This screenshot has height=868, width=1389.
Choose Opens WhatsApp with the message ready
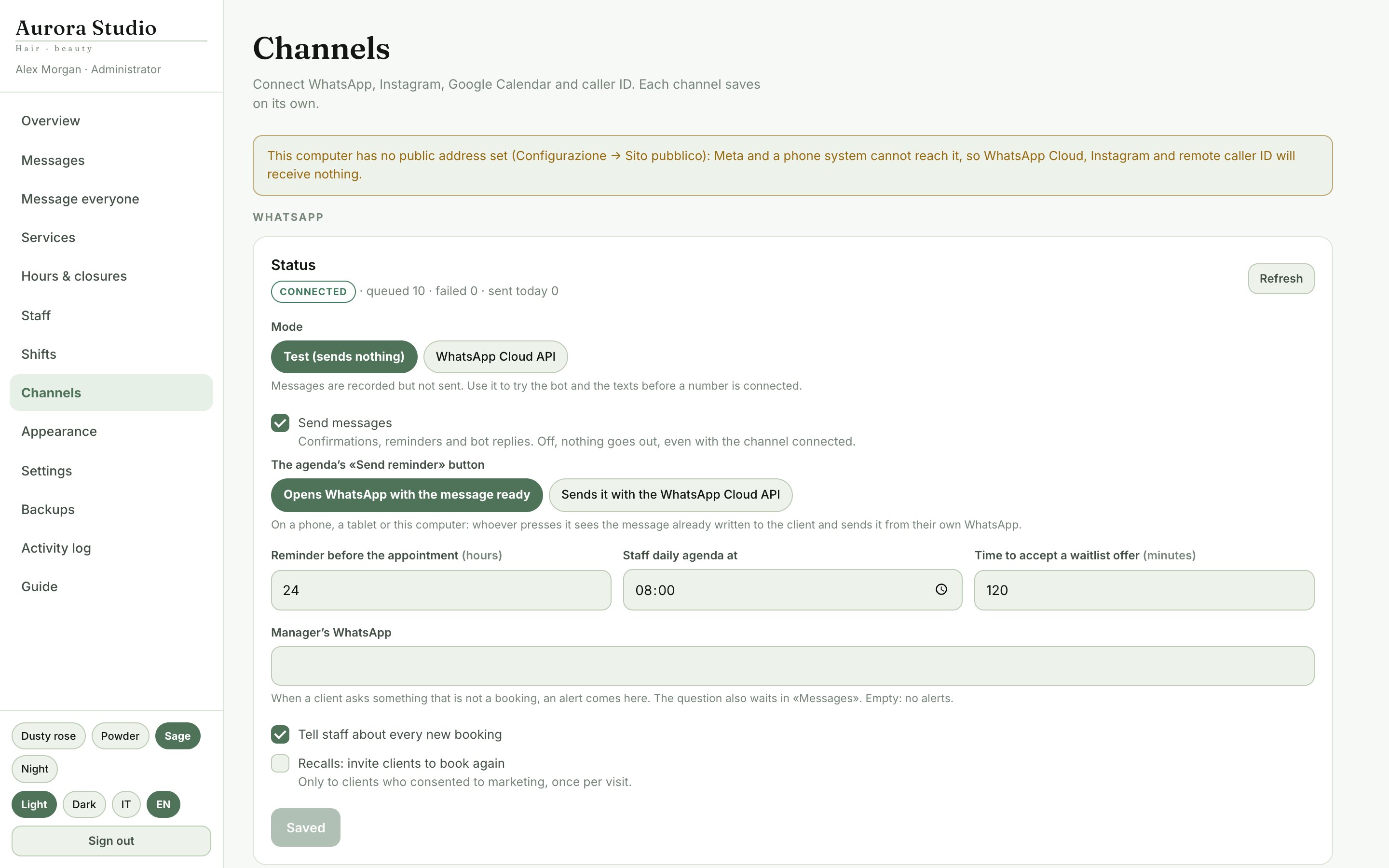(x=407, y=495)
